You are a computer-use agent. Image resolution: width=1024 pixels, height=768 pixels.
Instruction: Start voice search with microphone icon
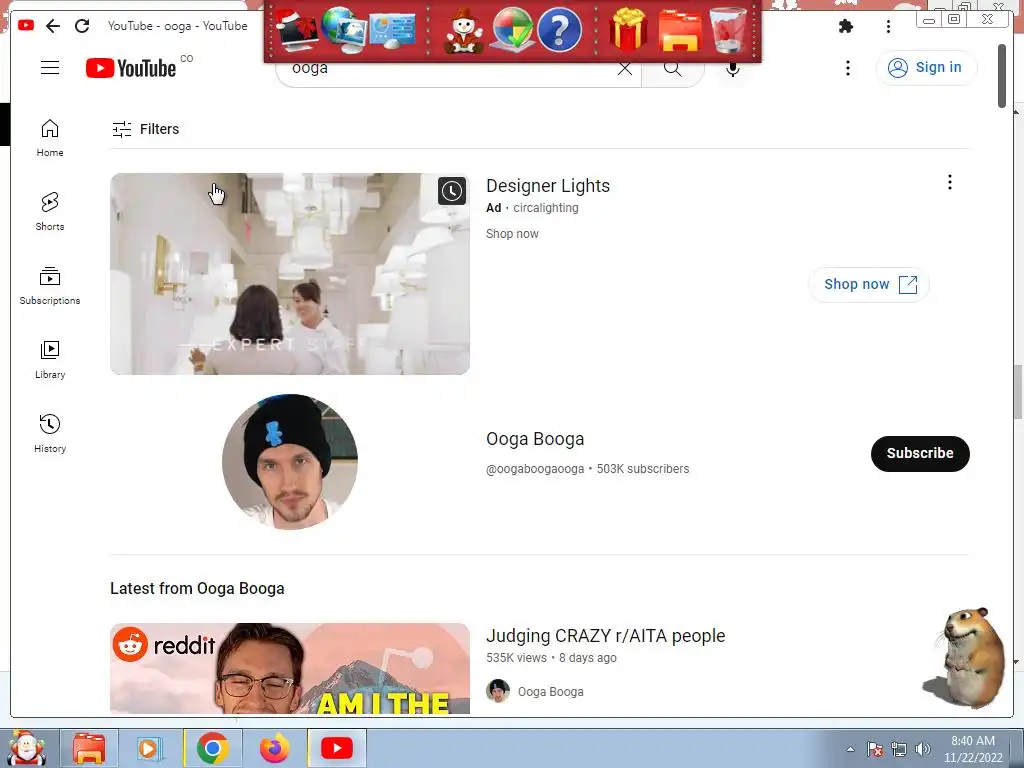733,69
